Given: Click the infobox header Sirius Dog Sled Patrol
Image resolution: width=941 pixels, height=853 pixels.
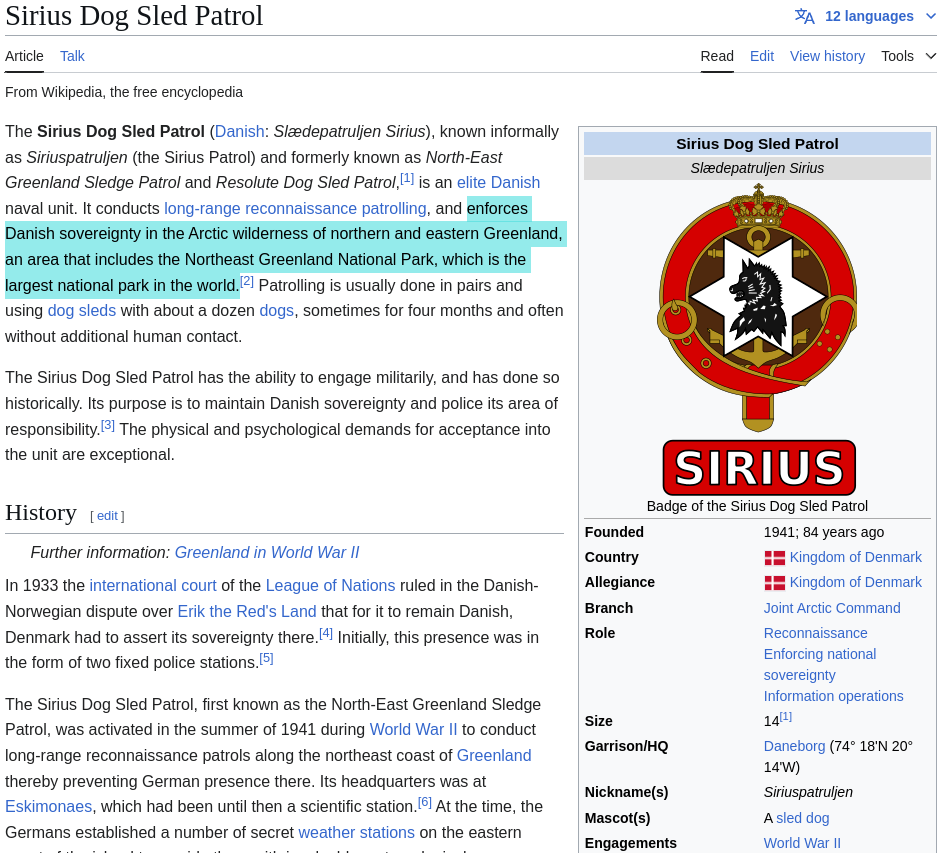Looking at the screenshot, I should coord(757,144).
